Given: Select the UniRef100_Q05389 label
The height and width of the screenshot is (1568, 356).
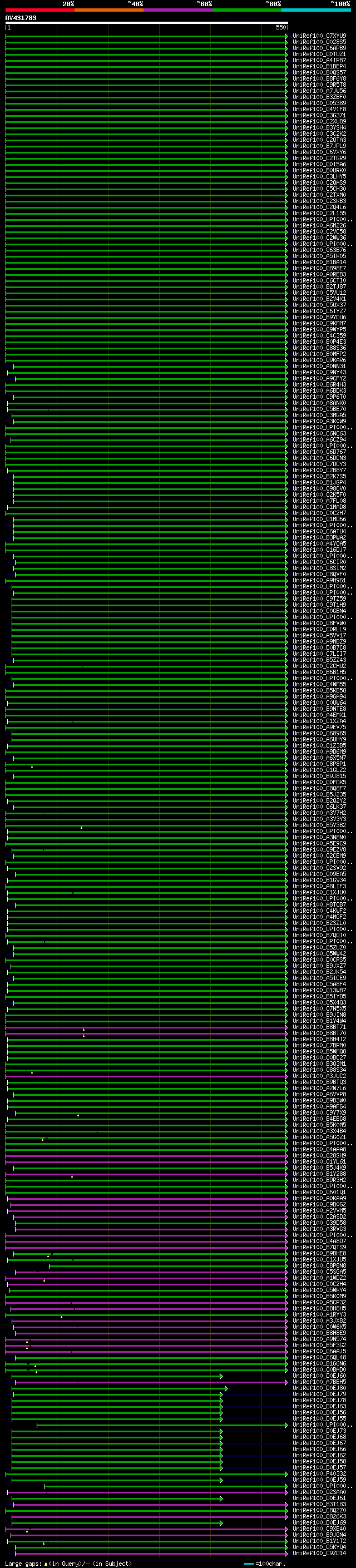Looking at the screenshot, I should click(x=319, y=103).
